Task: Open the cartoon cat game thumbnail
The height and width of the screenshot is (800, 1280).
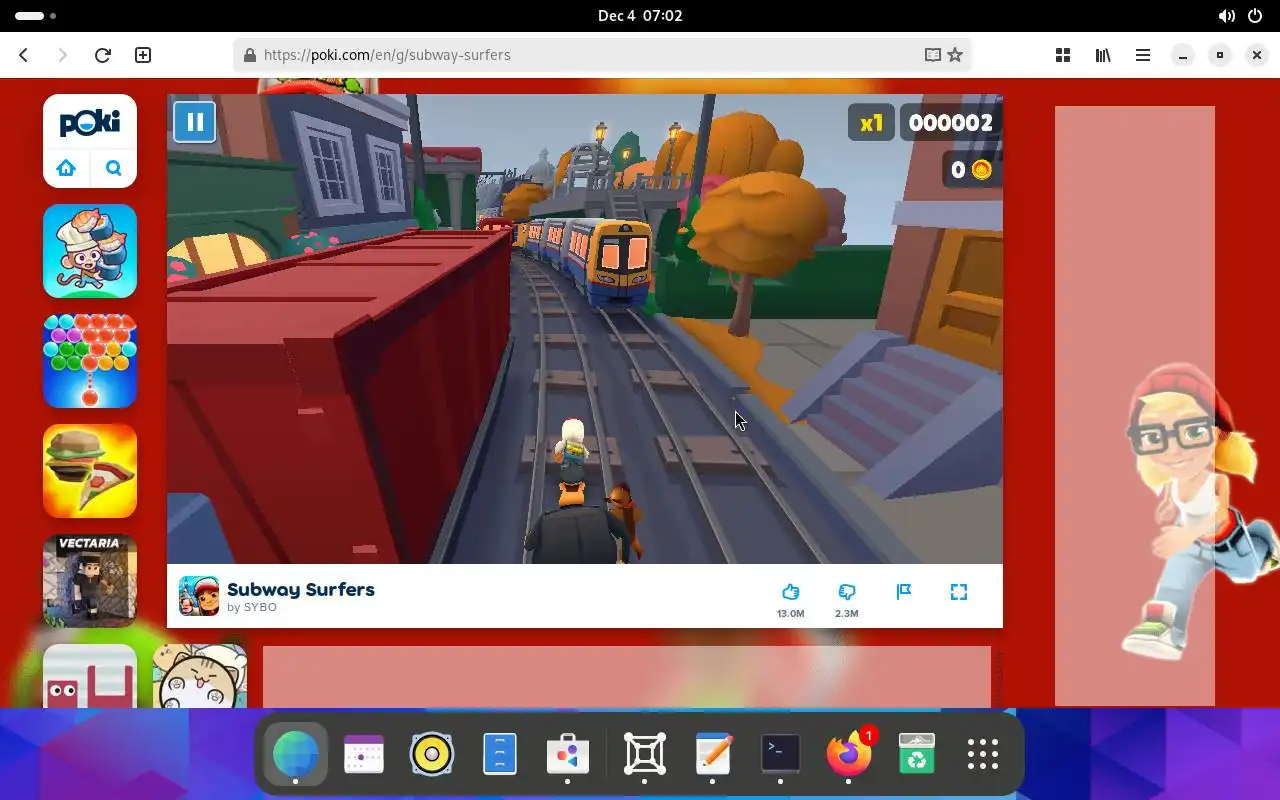Action: [x=200, y=676]
